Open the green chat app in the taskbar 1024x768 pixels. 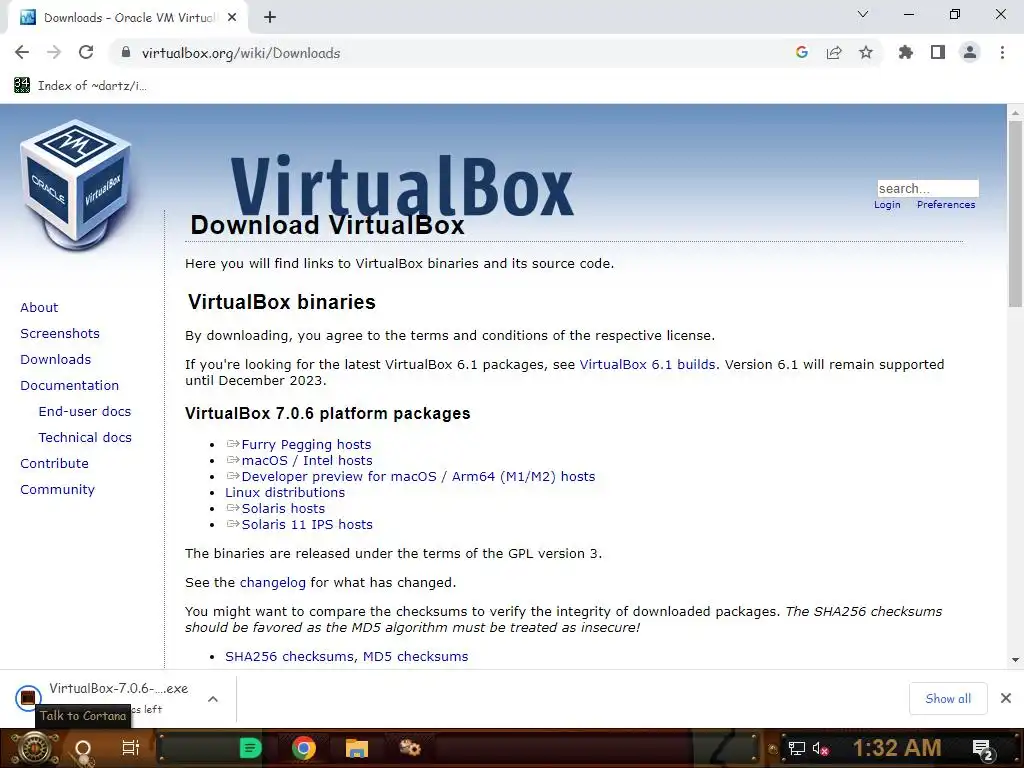pyautogui.click(x=250, y=748)
